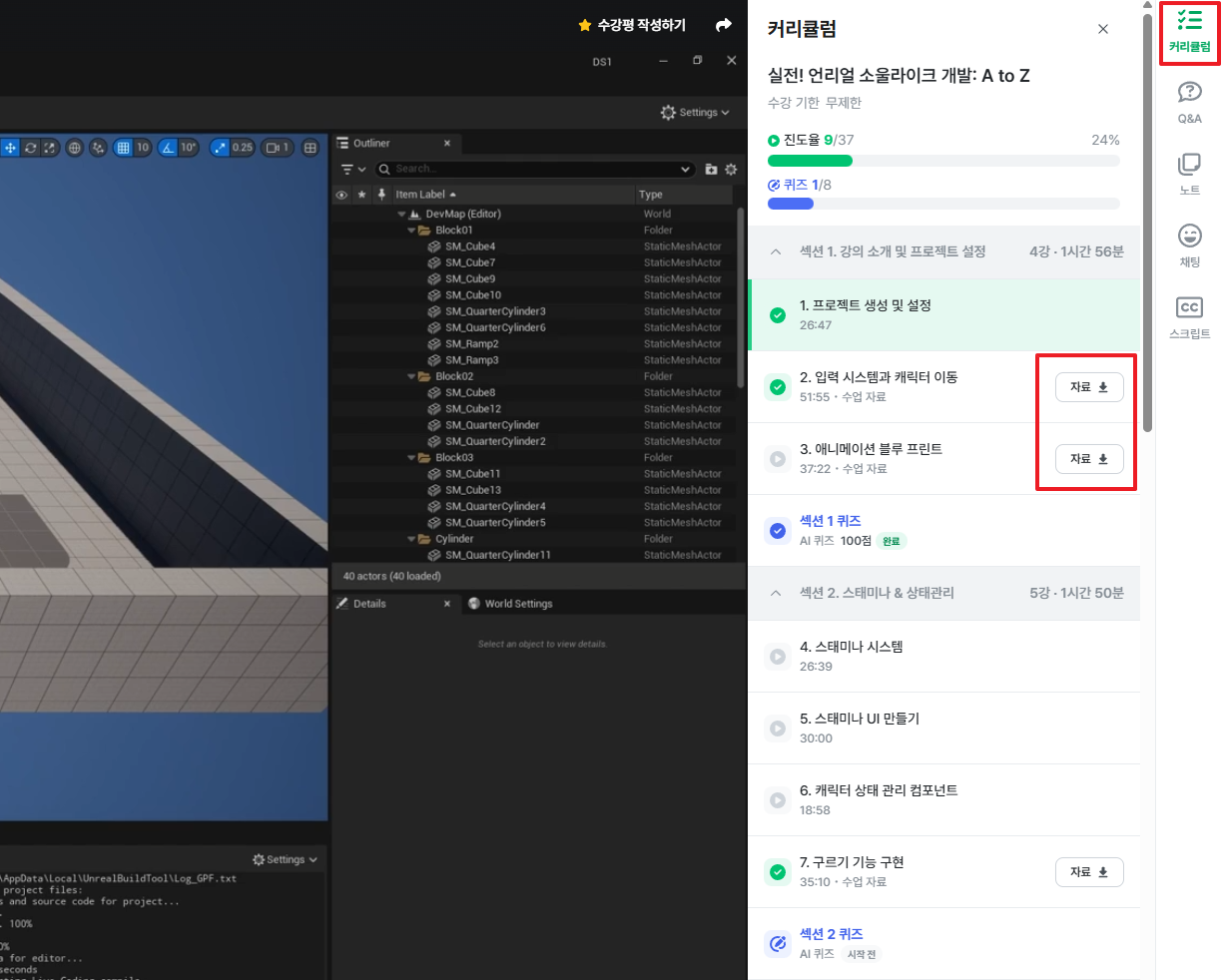Toggle grid snapping in viewport toolbar
The image size is (1224, 980).
click(123, 148)
